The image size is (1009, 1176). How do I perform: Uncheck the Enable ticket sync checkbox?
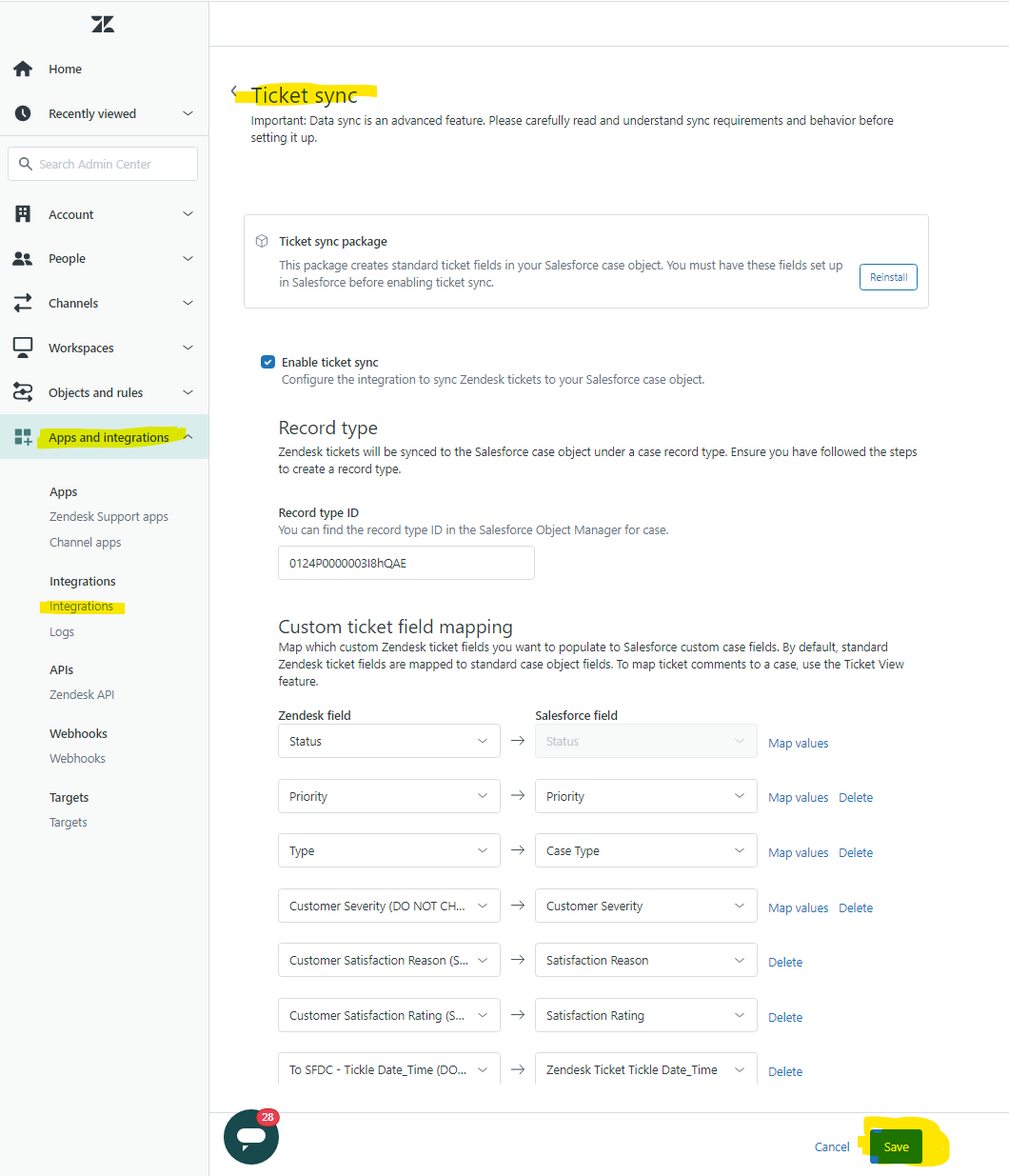[x=267, y=362]
